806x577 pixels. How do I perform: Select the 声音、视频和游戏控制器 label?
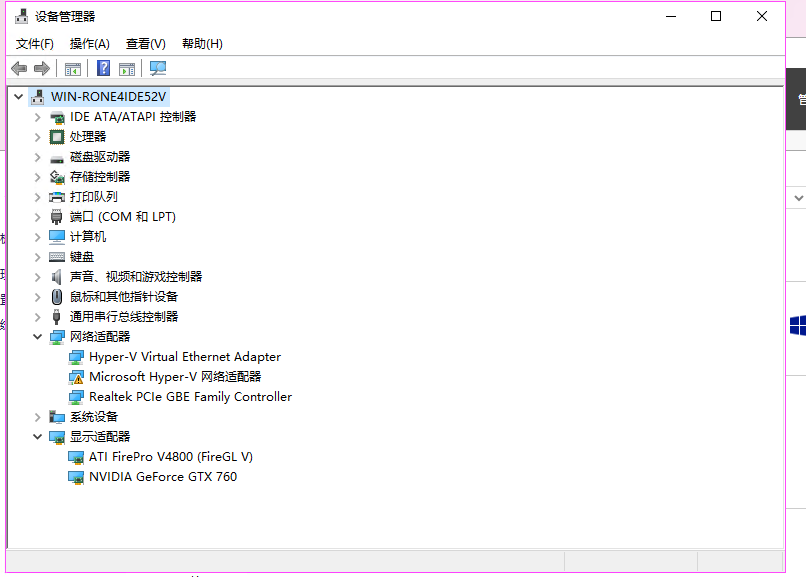(x=136, y=277)
